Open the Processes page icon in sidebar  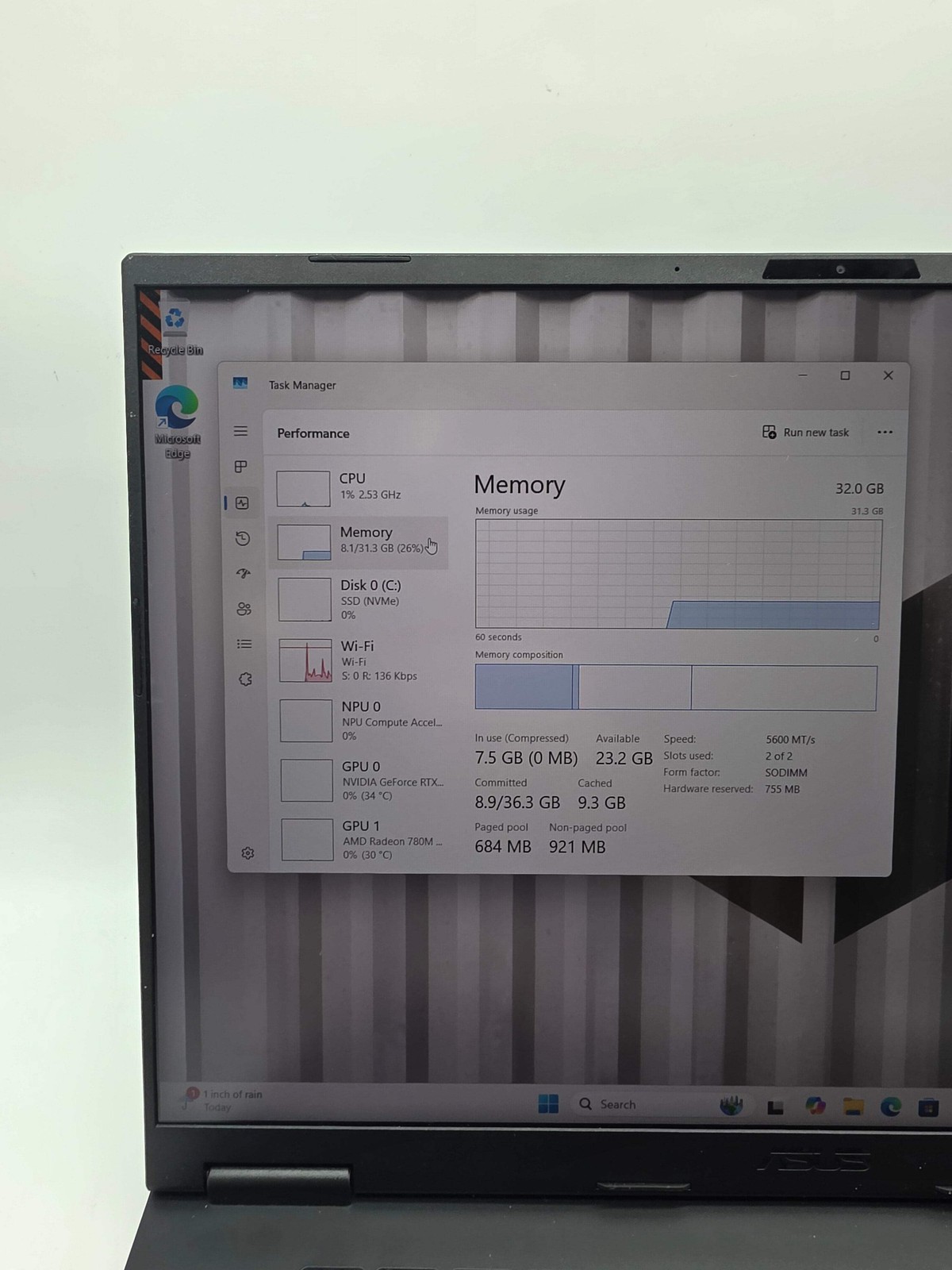[241, 467]
